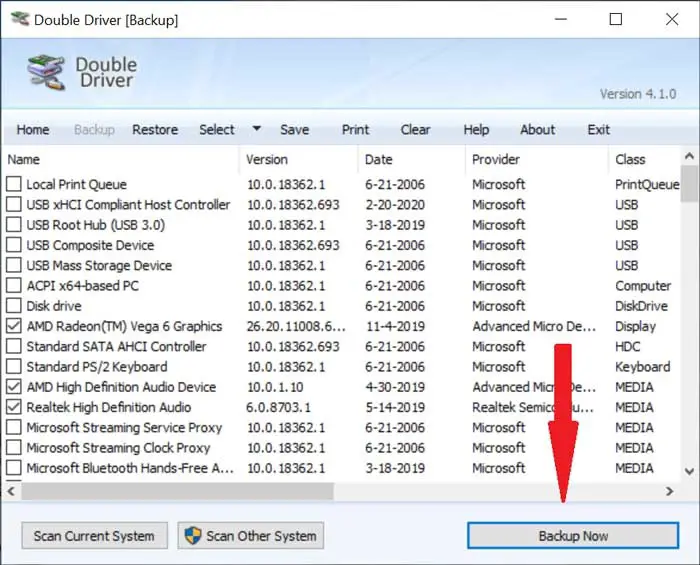Viewport: 700px width, 565px height.
Task: Check Standard SATA AHCI Controller box
Action: 14,346
